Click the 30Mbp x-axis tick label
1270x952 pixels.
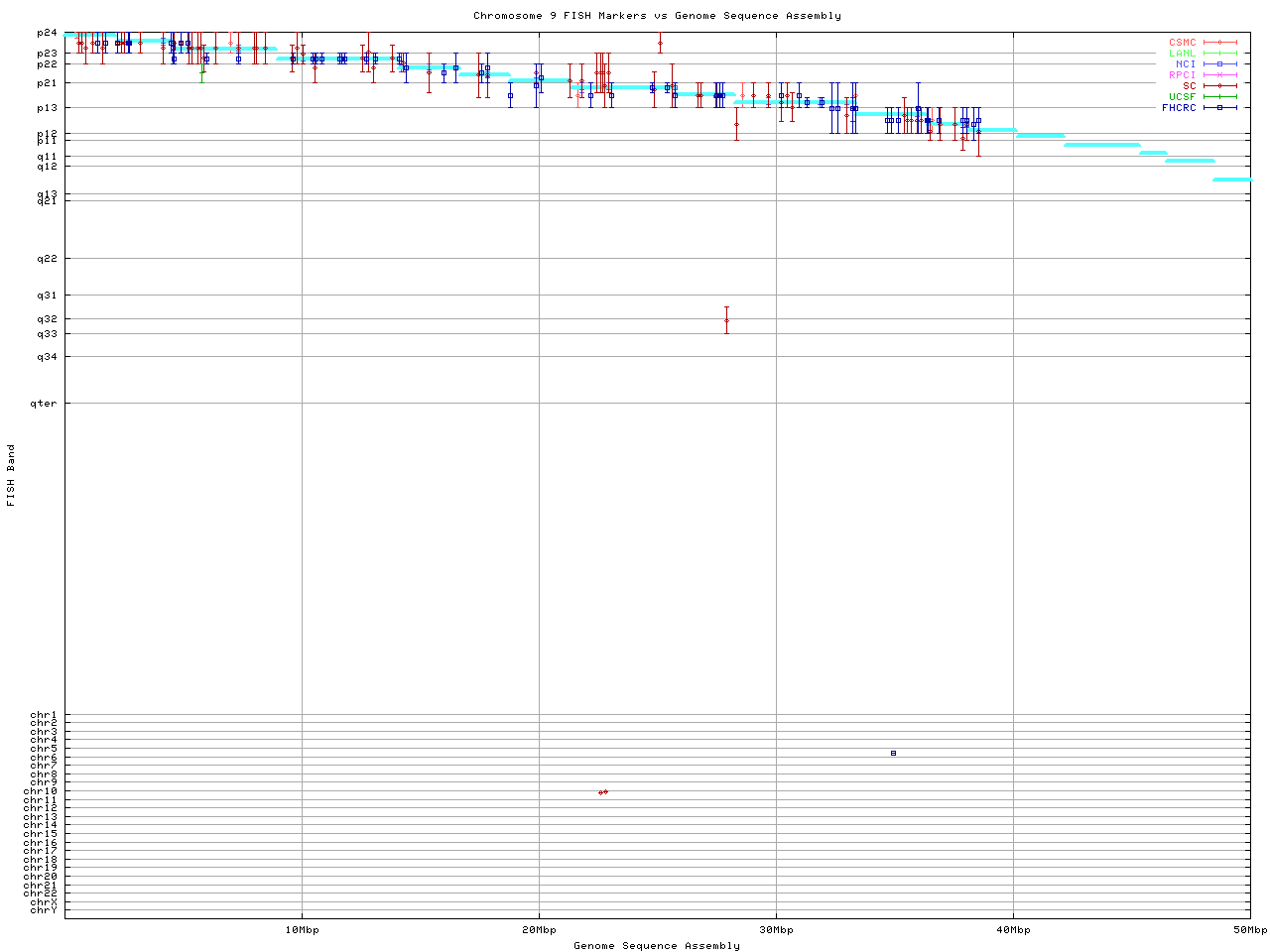tap(776, 930)
